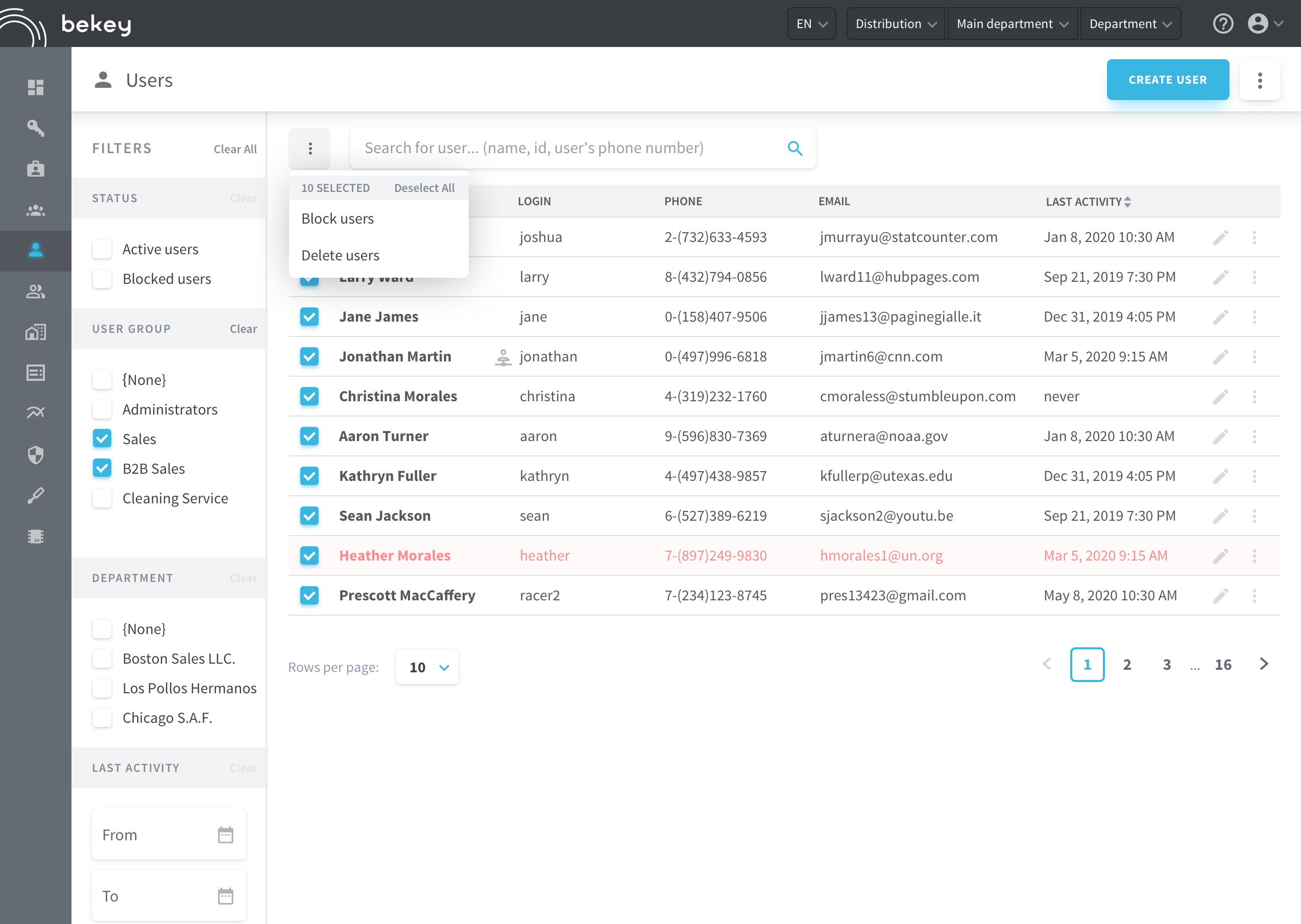Image resolution: width=1301 pixels, height=924 pixels.
Task: Expand the Distribution dropdown
Action: click(x=895, y=24)
